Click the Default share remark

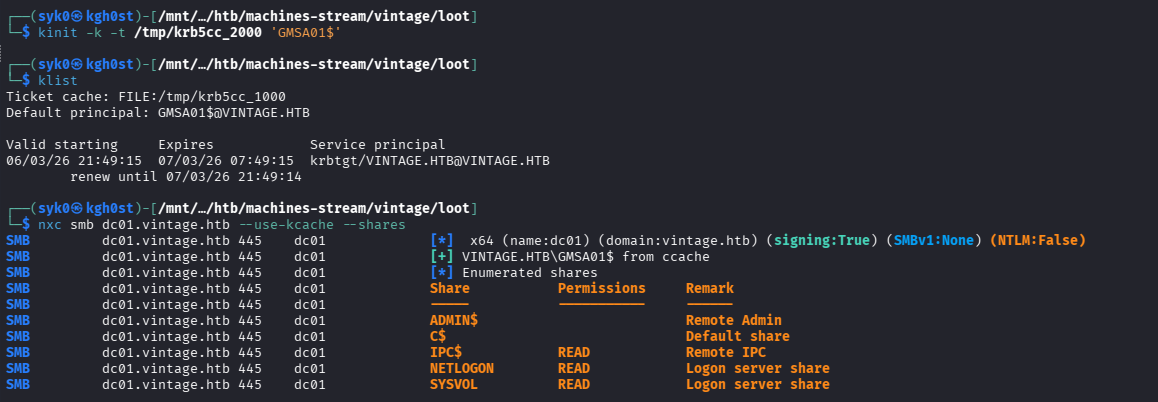(x=738, y=336)
